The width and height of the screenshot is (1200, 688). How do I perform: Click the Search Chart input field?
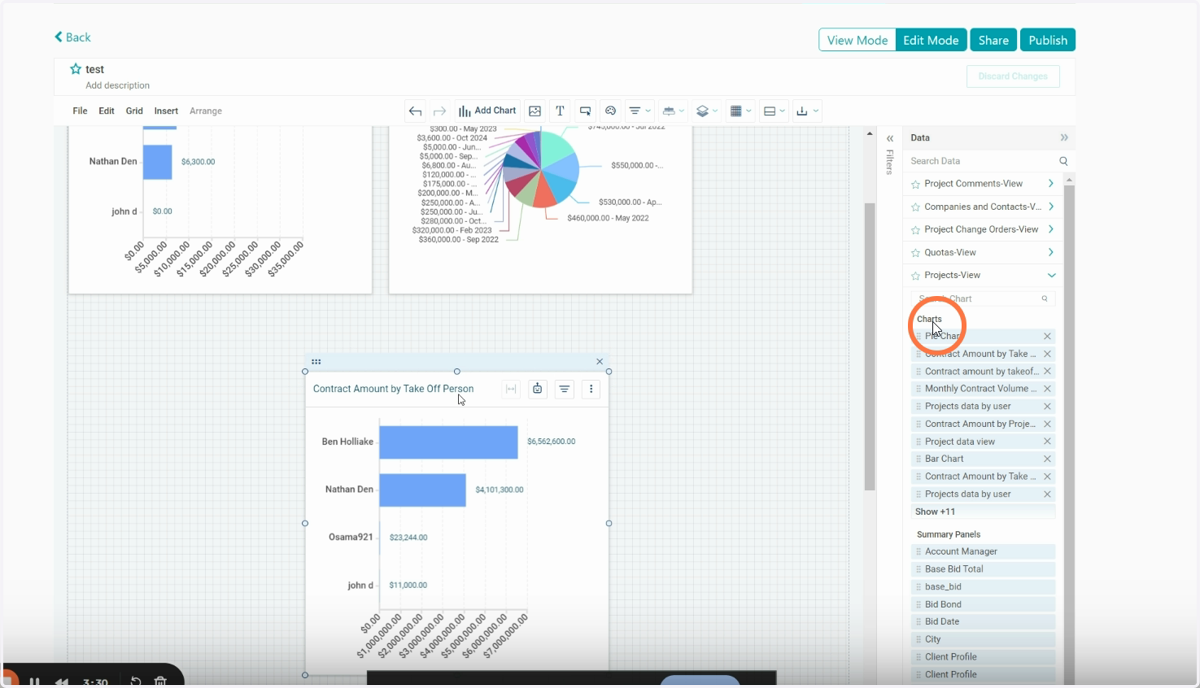pos(983,299)
